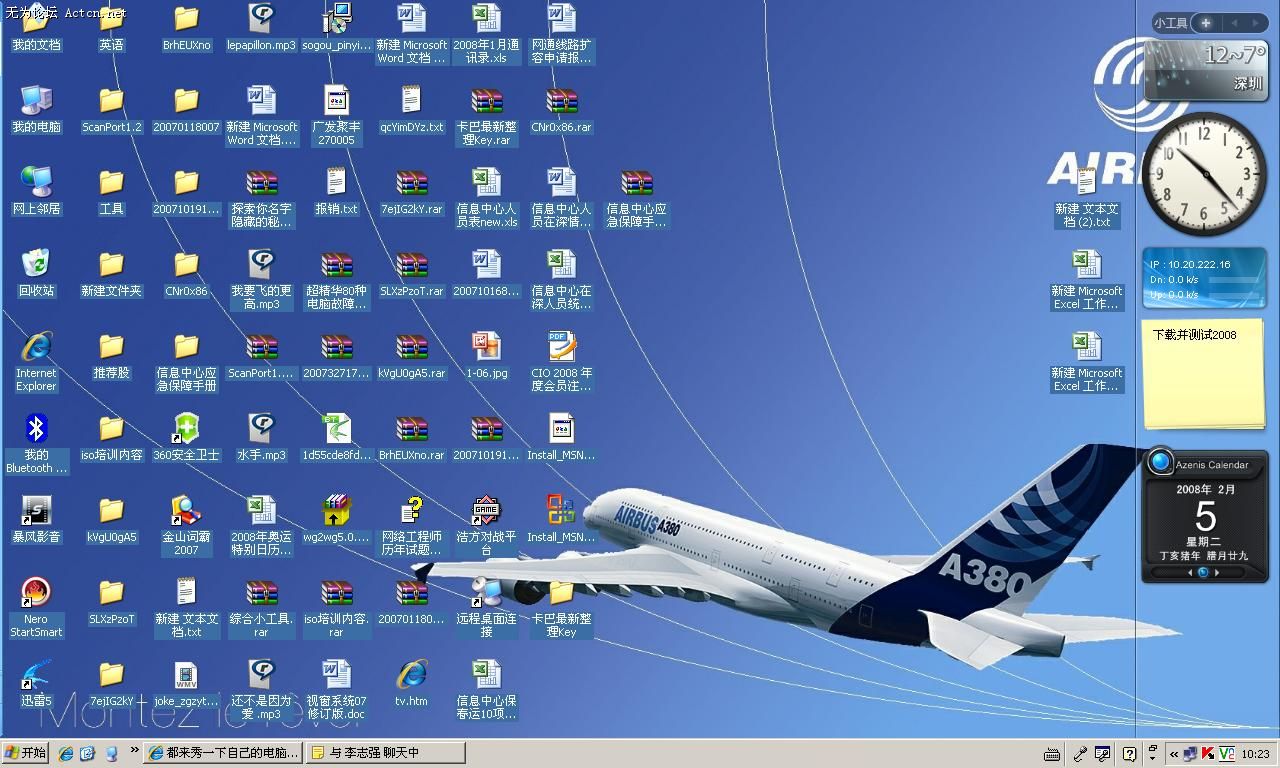Viewport: 1280px width, 768px height.
Task: Click the Kaspersky K tray icon
Action: tap(1208, 754)
